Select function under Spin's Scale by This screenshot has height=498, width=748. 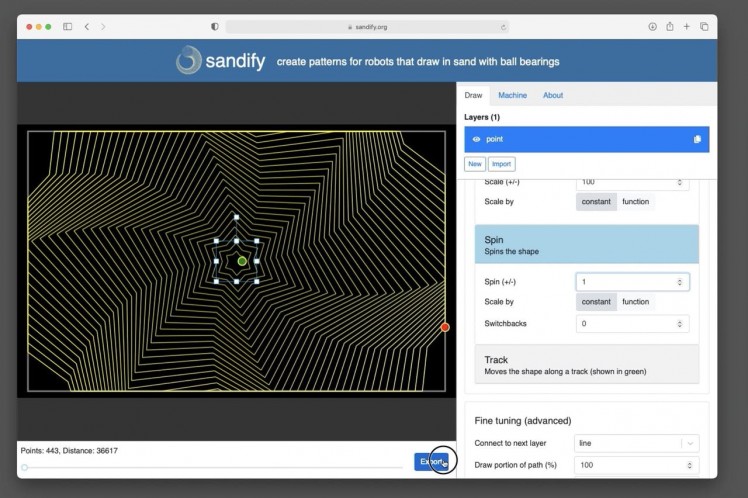click(635, 302)
